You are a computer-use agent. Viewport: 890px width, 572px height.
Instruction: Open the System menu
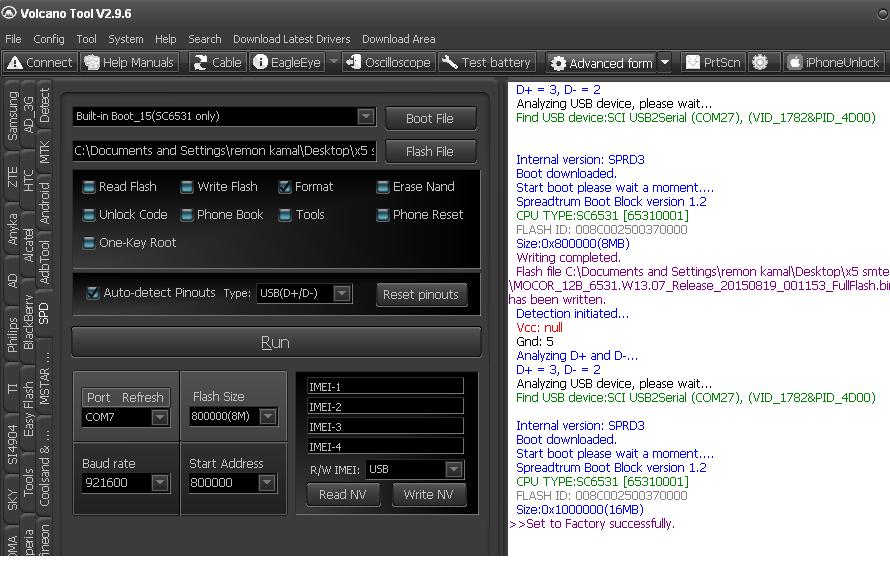coord(125,39)
